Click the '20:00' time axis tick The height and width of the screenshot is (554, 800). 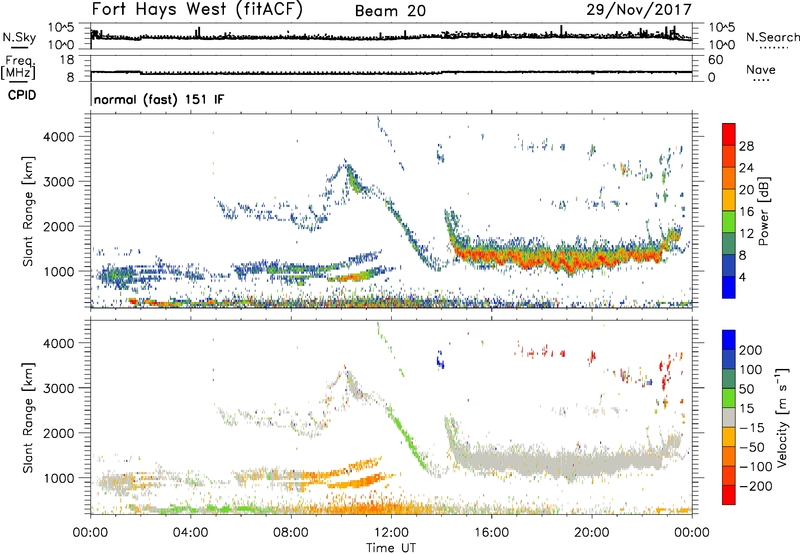click(x=591, y=533)
